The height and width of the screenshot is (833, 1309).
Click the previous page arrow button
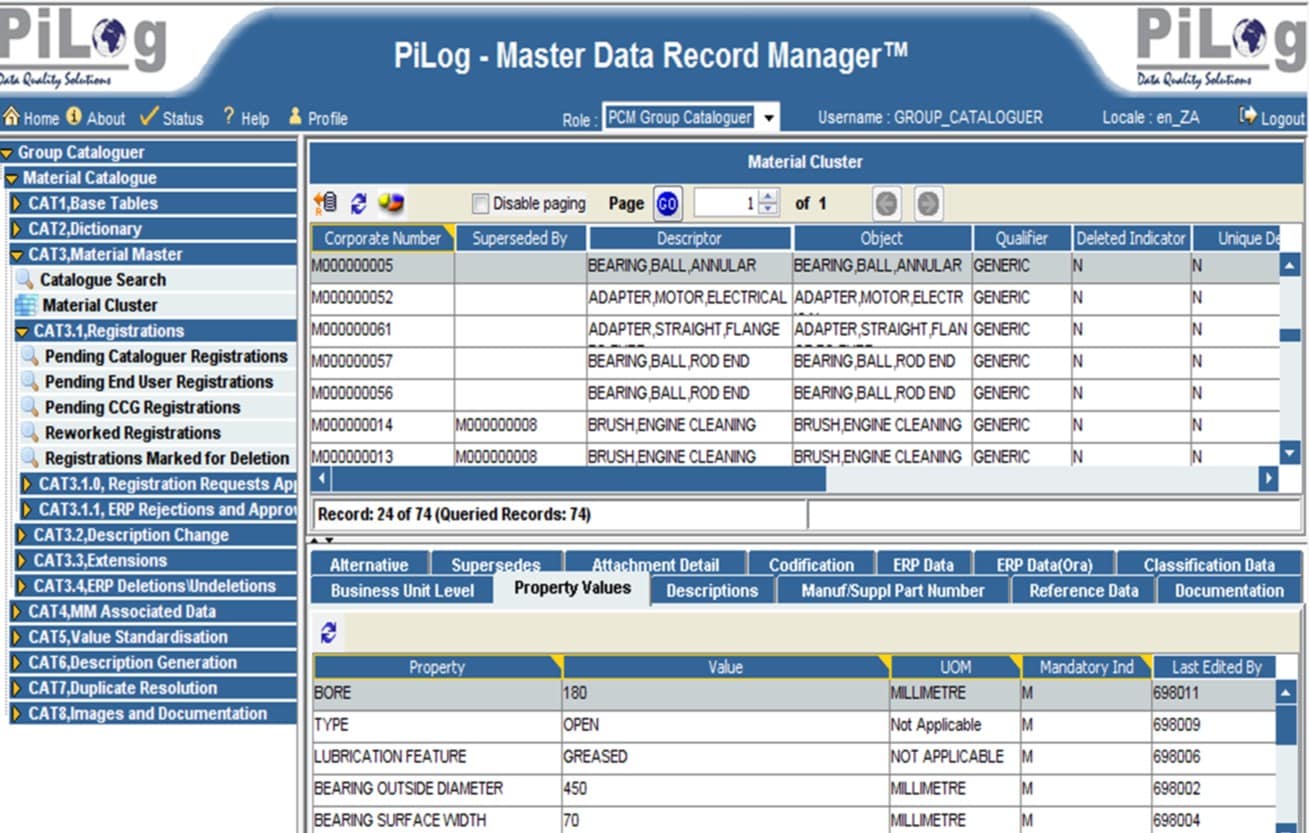point(886,204)
